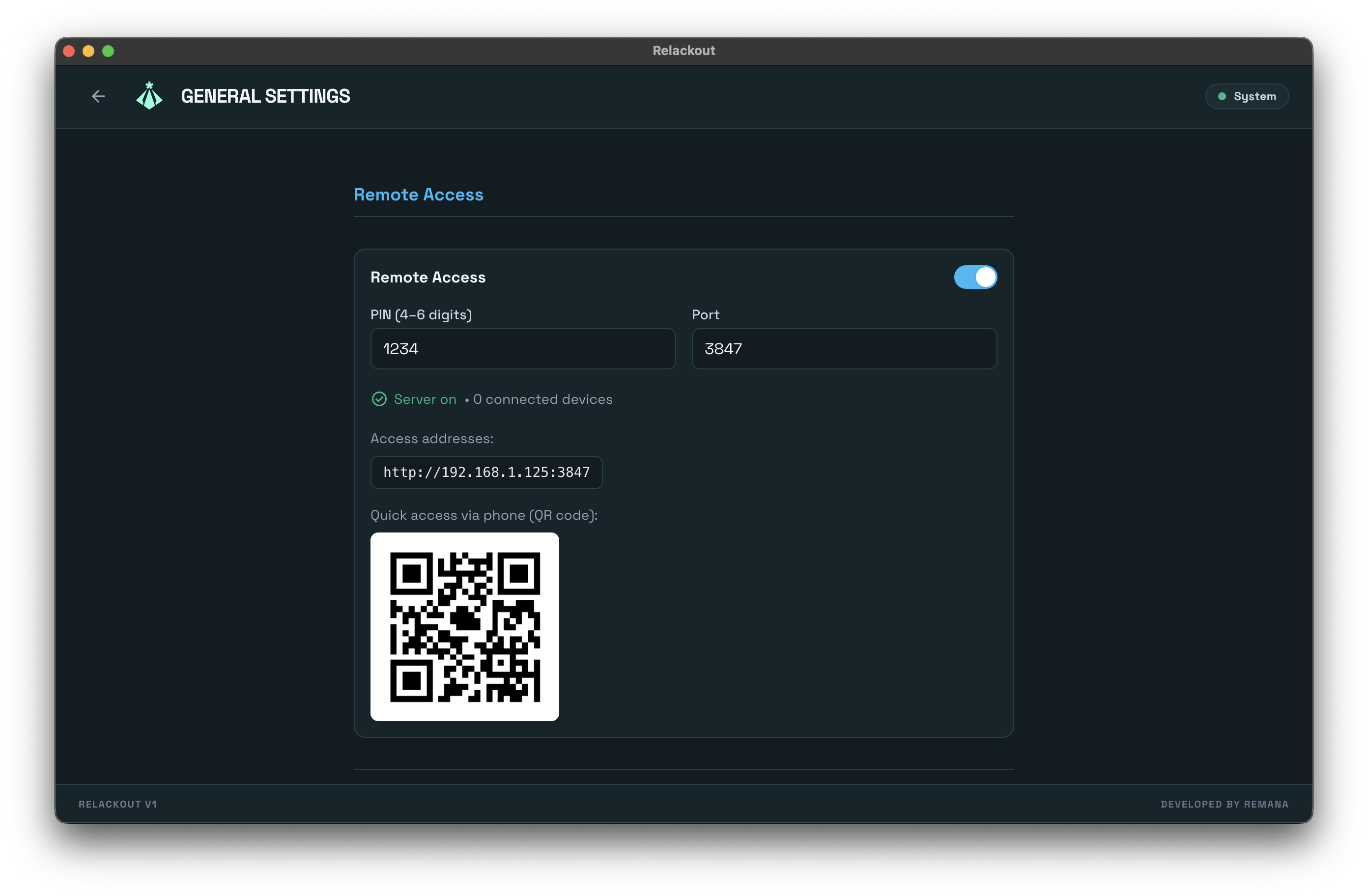Open the System theme selector

click(1247, 96)
